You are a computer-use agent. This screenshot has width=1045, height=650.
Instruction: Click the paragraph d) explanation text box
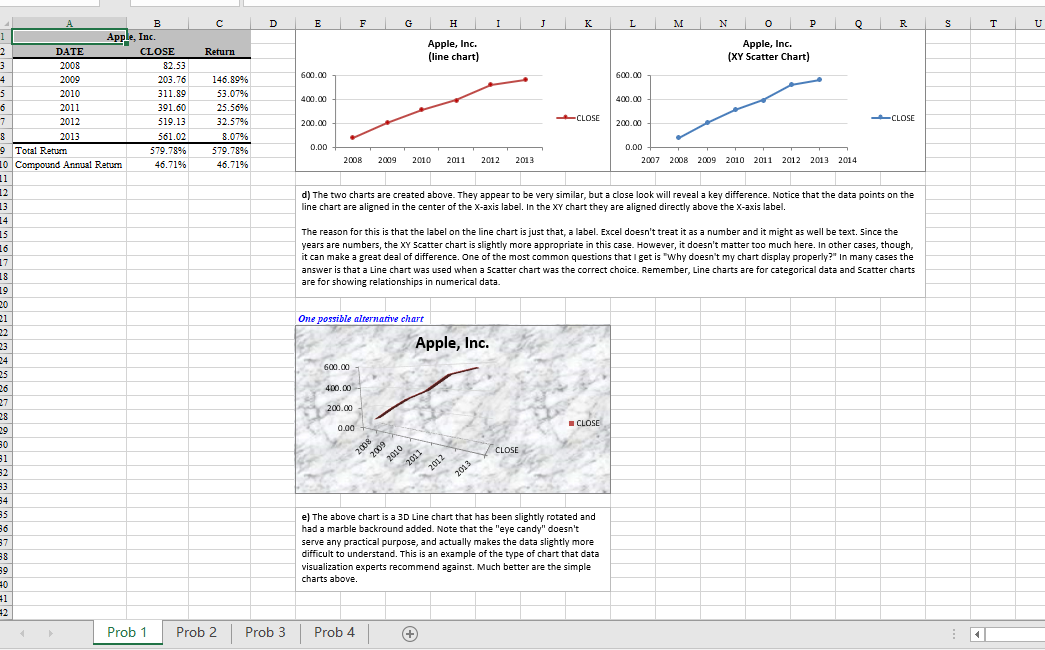pos(610,241)
